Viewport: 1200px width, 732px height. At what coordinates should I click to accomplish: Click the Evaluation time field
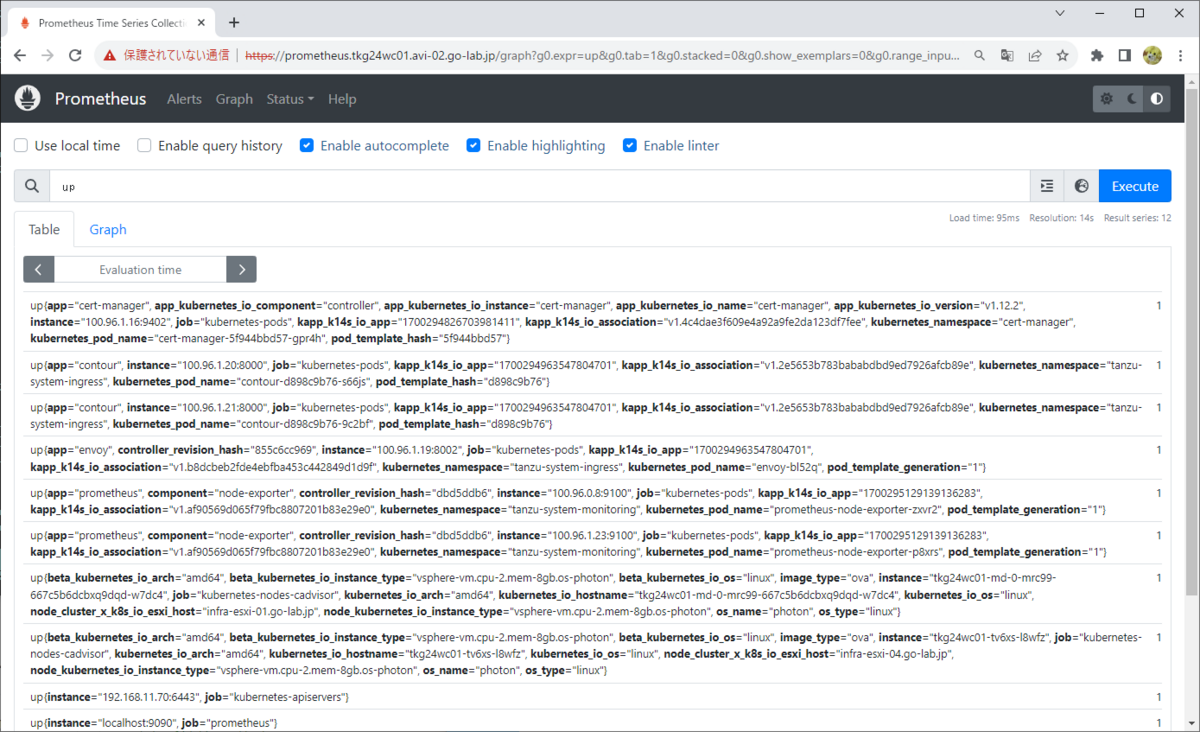click(x=140, y=269)
